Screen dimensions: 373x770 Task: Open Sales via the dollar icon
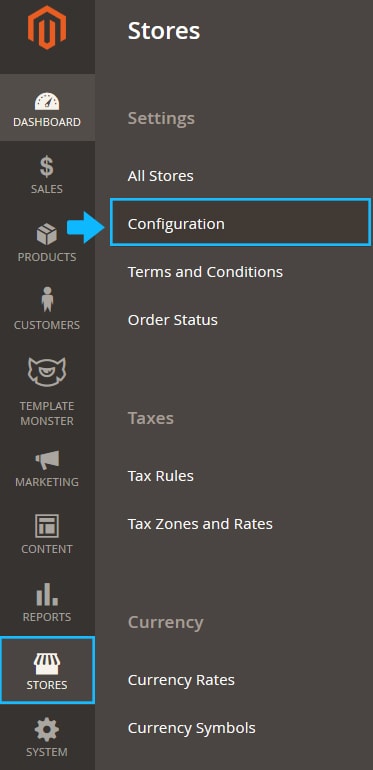click(47, 166)
